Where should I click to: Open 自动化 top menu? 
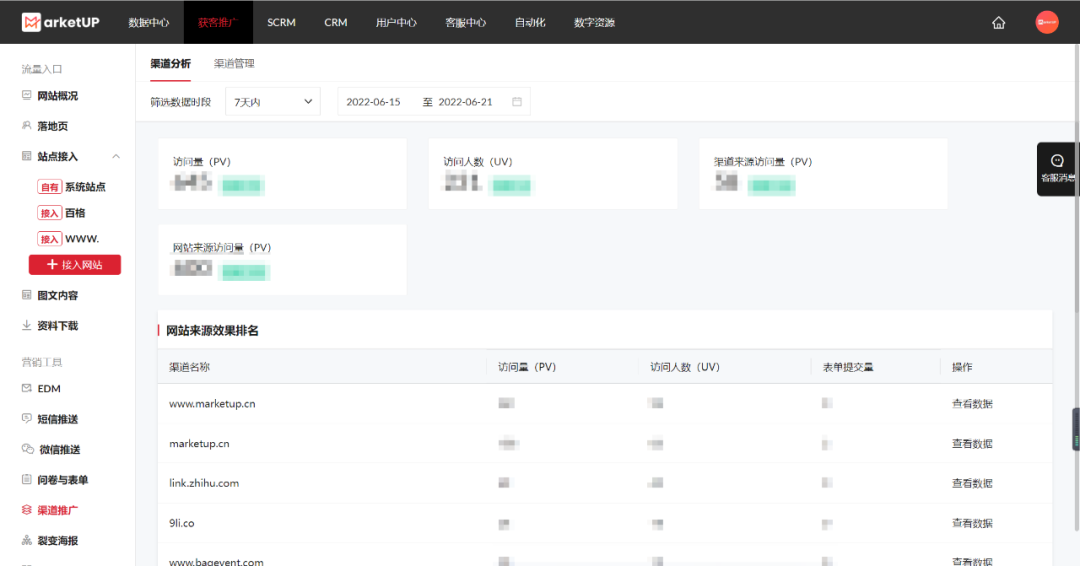tap(530, 23)
